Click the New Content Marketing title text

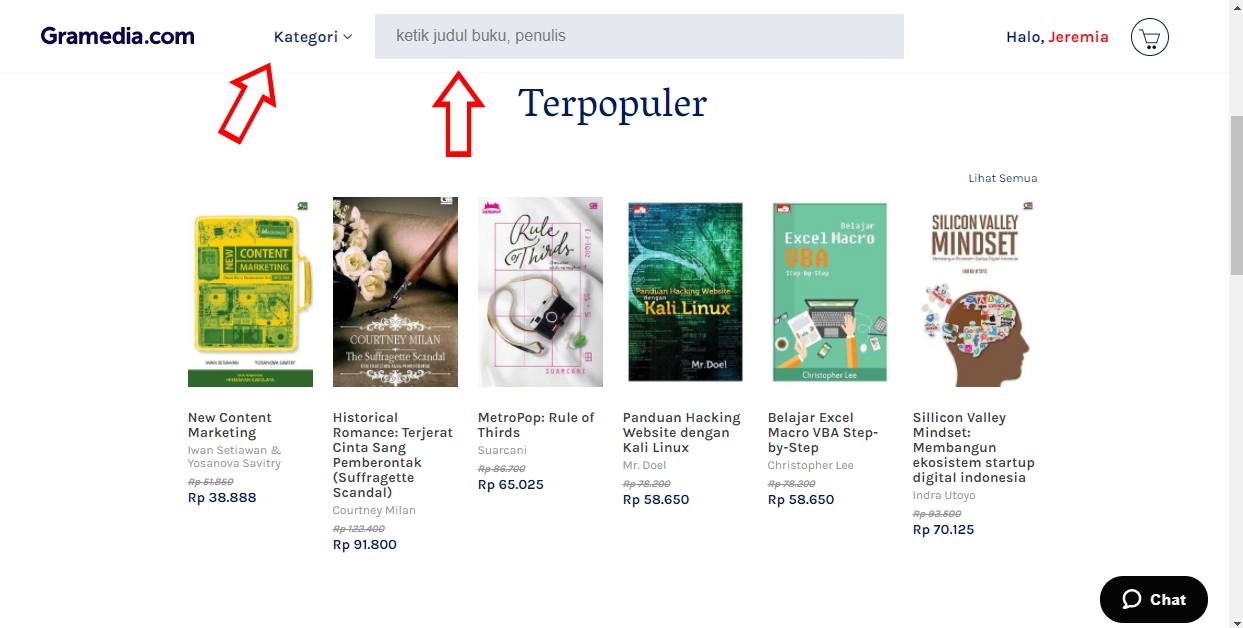click(230, 425)
